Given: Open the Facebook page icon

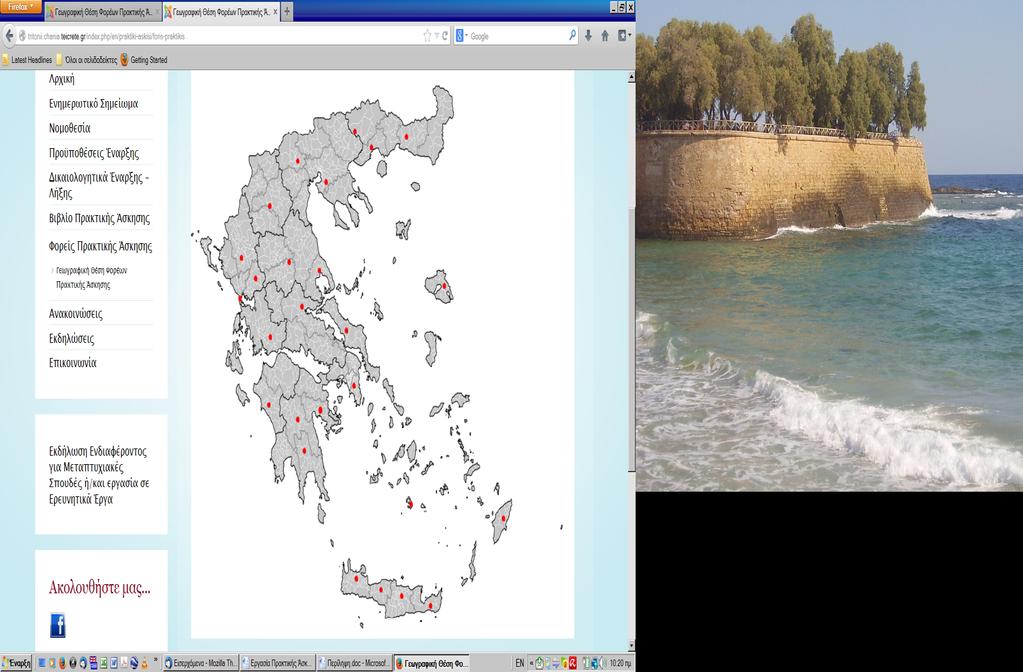Looking at the screenshot, I should pos(57,625).
